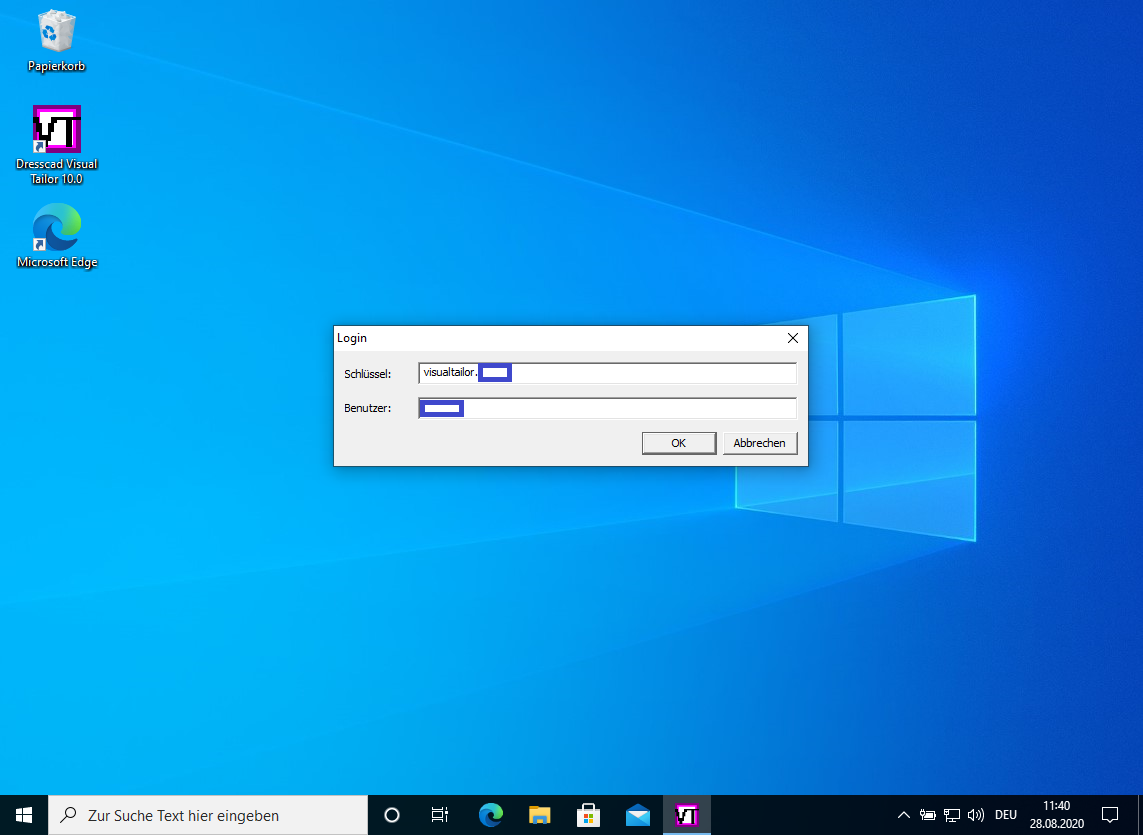The width and height of the screenshot is (1143, 835).
Task: Click Abbrechen to cancel the login
Action: [759, 443]
